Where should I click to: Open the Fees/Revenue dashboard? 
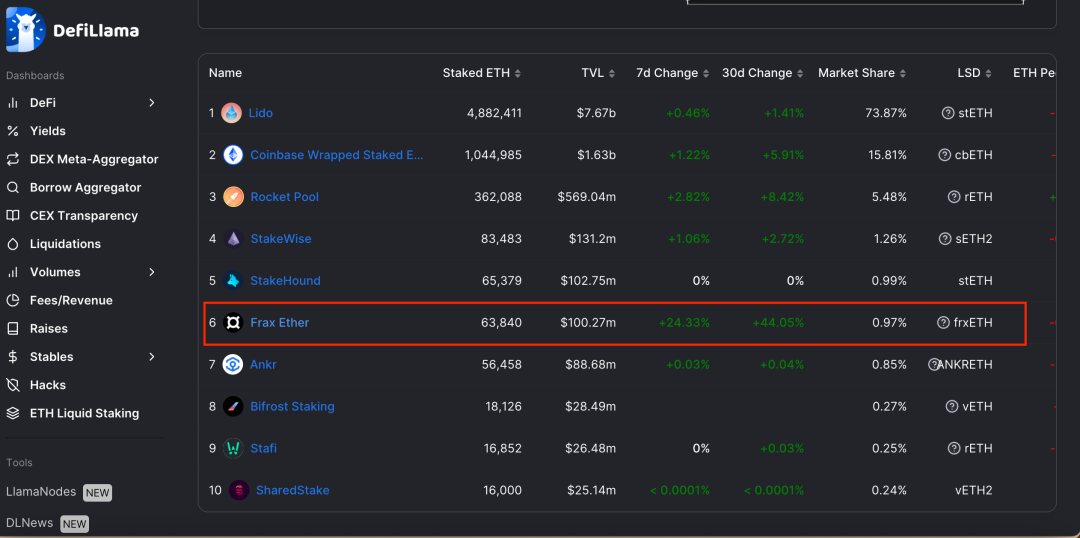71,300
